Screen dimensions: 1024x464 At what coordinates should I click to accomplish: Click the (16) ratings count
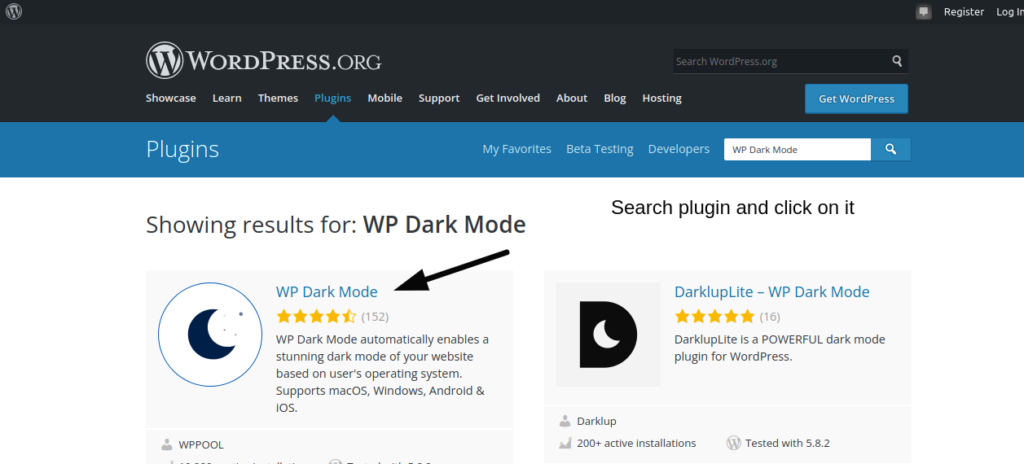pyautogui.click(x=770, y=317)
